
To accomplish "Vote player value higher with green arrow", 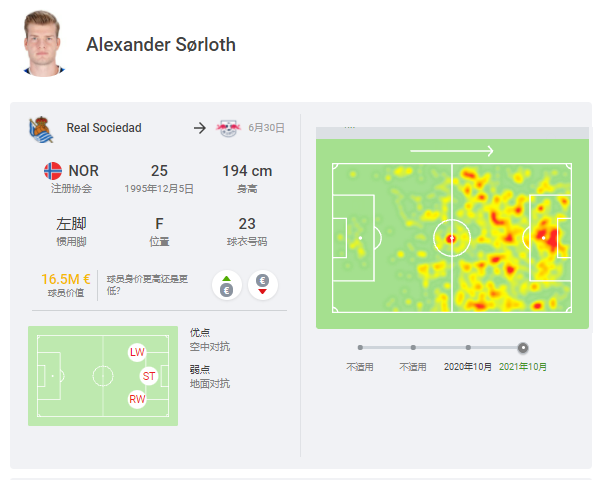I will (227, 286).
